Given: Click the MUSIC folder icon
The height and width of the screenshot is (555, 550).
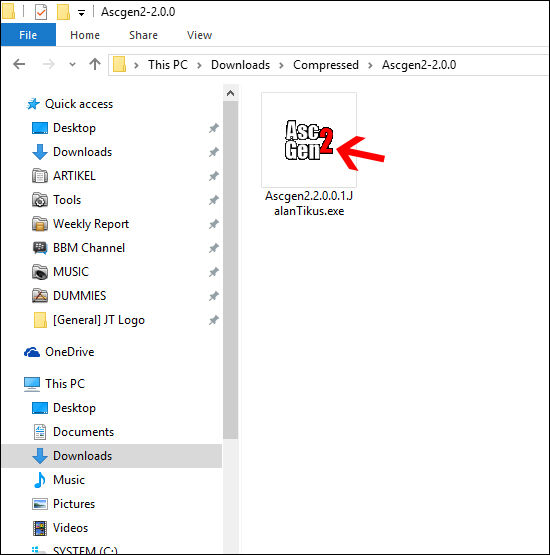Looking at the screenshot, I should (40, 272).
